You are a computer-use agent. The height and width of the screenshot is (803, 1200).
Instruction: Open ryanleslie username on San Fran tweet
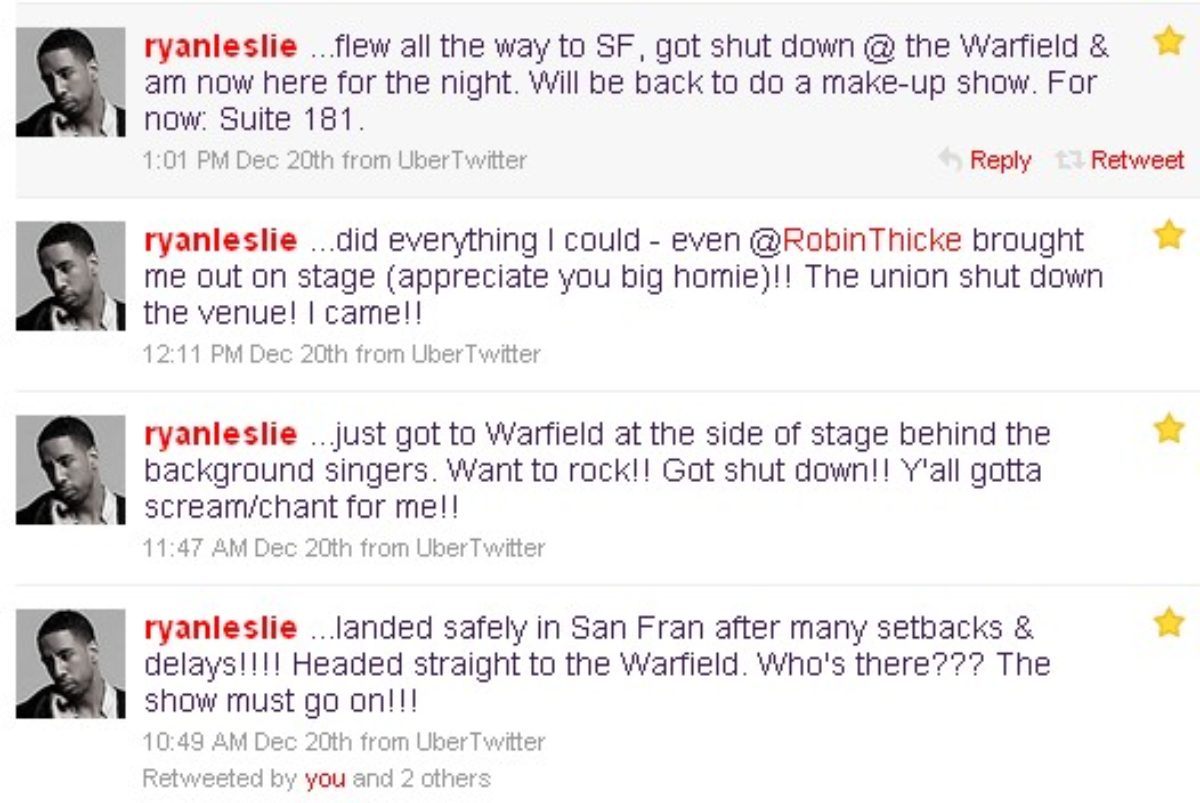pyautogui.click(x=220, y=629)
